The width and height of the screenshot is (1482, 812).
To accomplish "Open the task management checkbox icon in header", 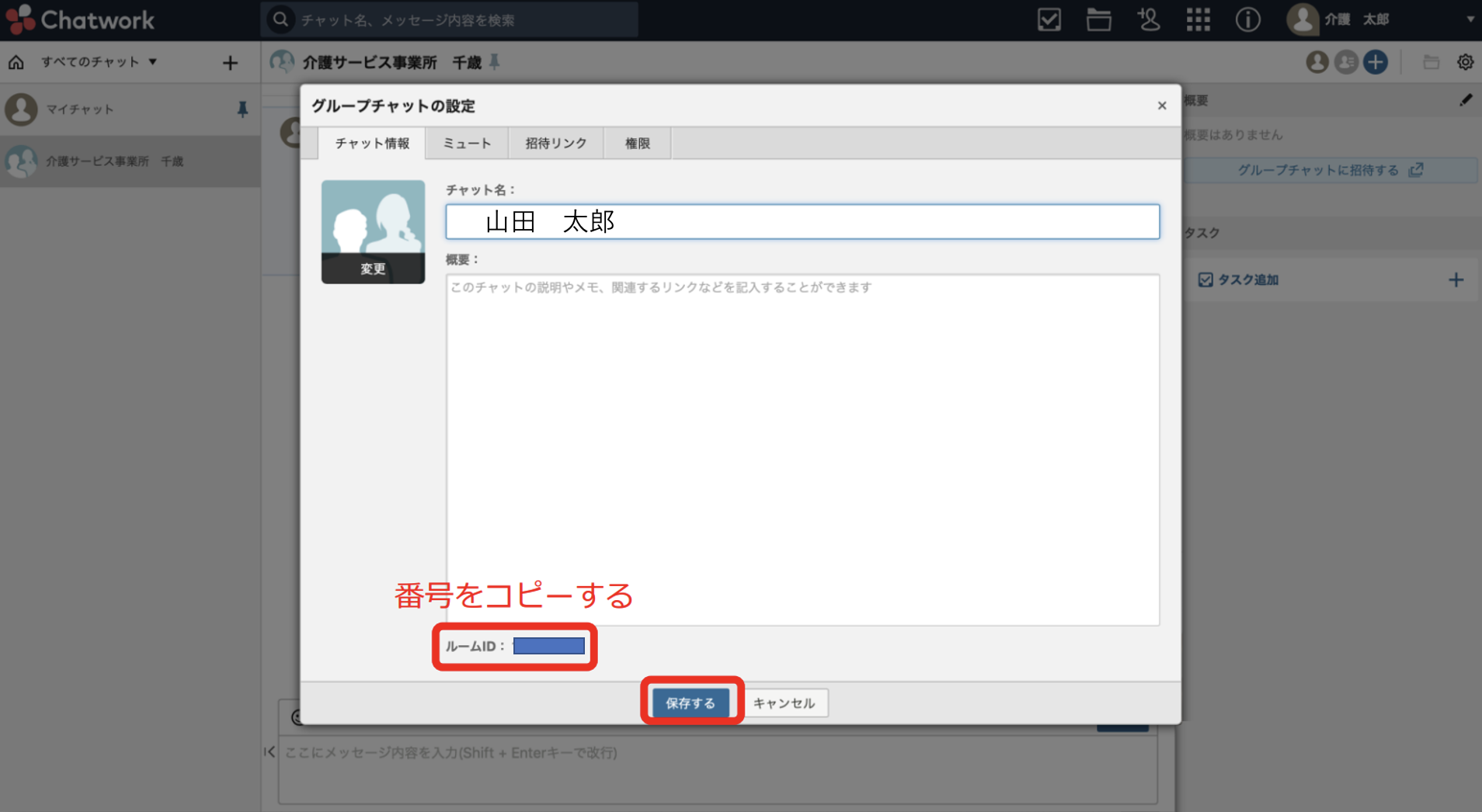I will point(1049,19).
